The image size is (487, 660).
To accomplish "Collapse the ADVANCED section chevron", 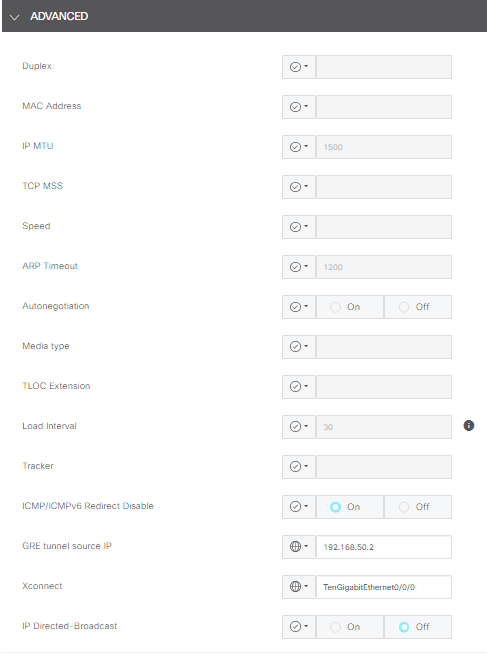I will coord(15,17).
